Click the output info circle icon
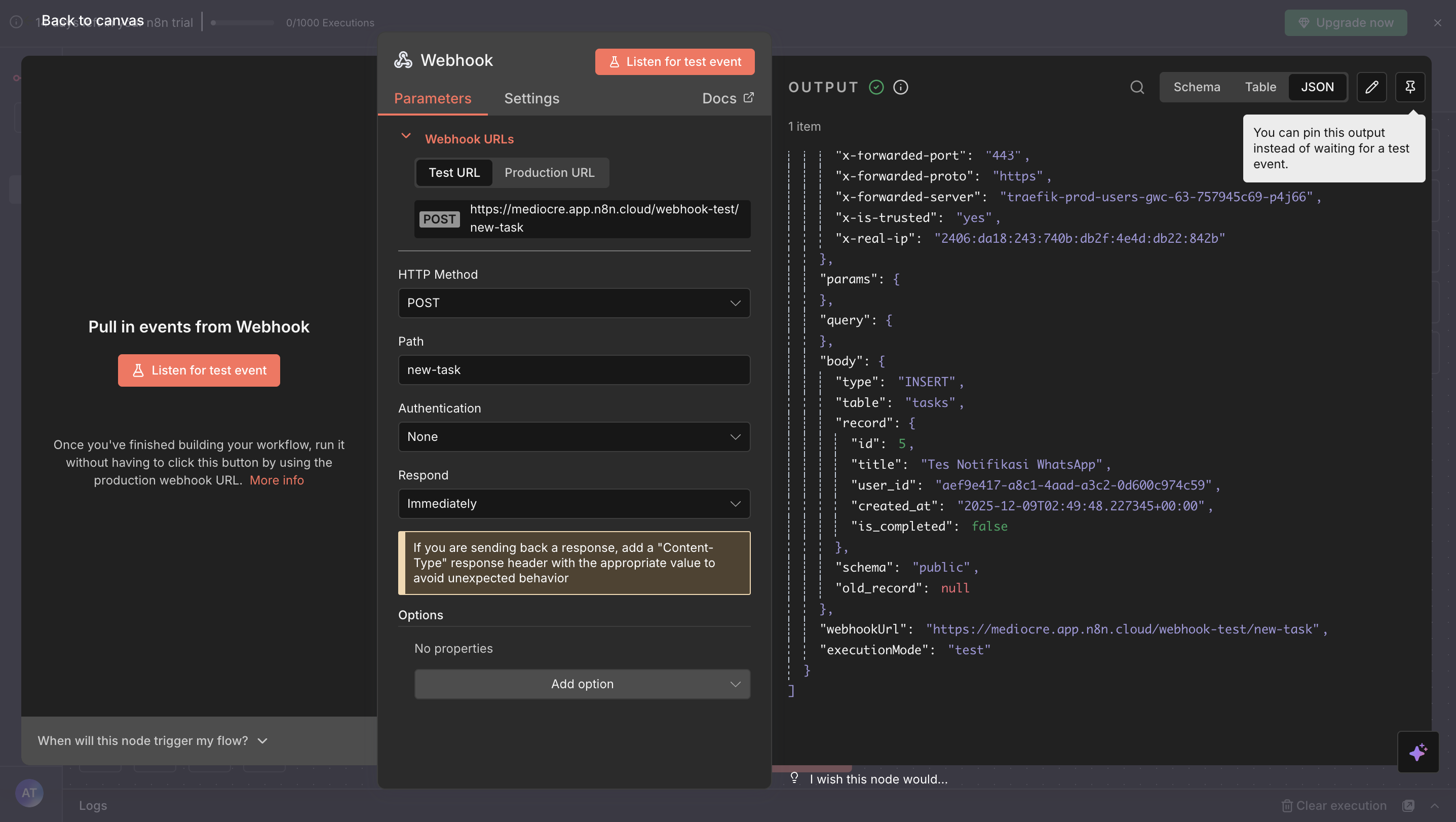The height and width of the screenshot is (822, 1456). point(900,87)
